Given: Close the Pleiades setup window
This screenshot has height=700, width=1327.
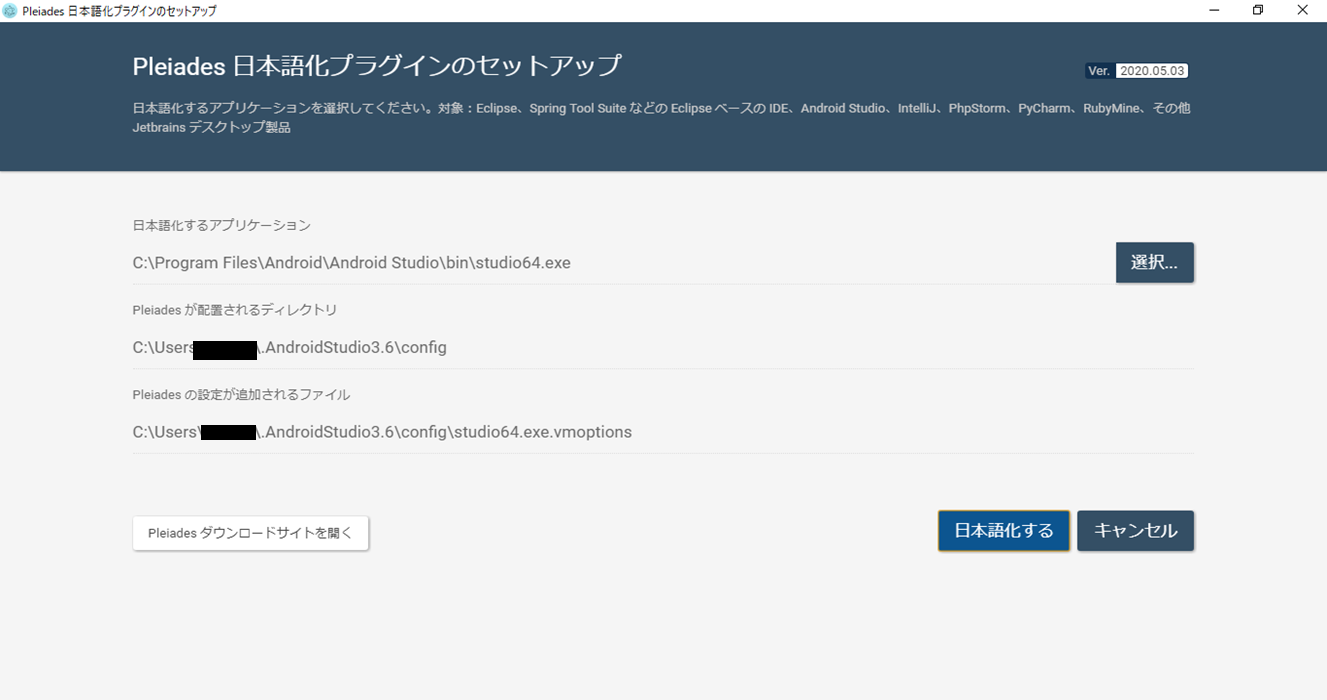Looking at the screenshot, I should 1303,11.
